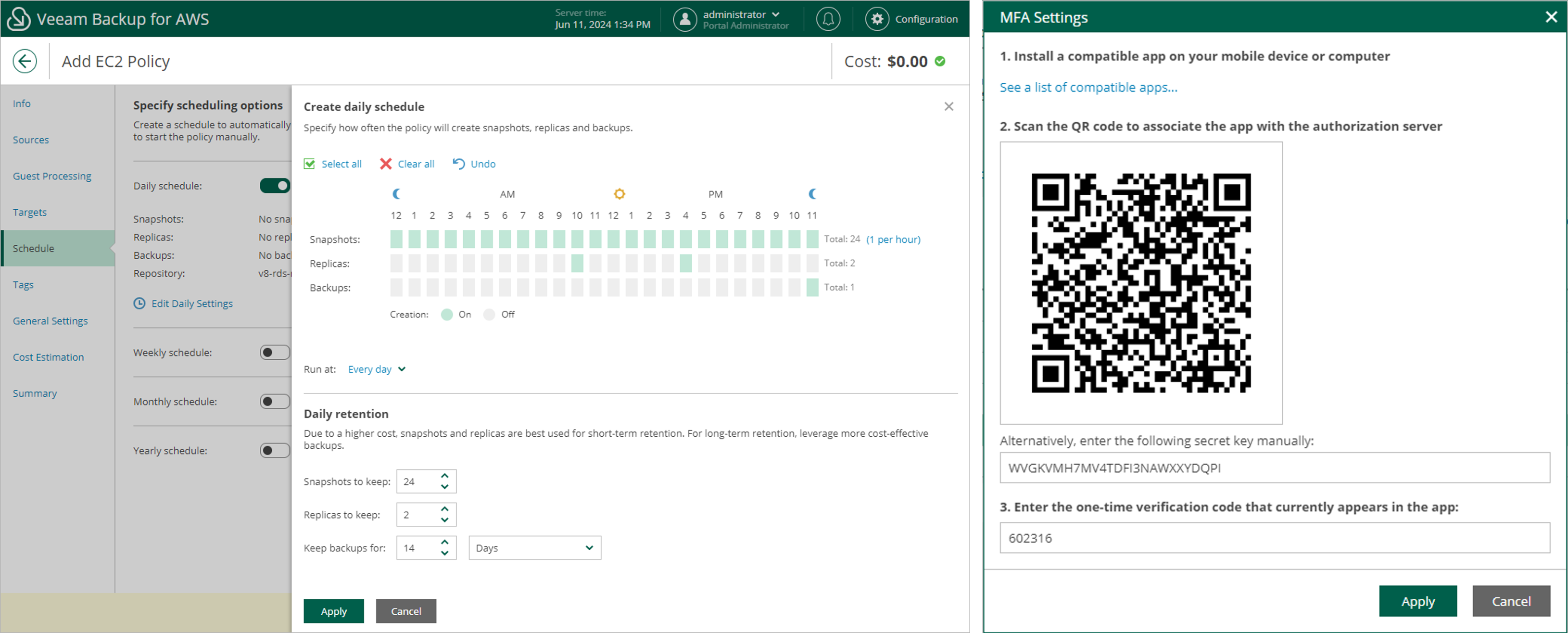
Task: Increase Replicas to keep value
Action: click(x=445, y=509)
